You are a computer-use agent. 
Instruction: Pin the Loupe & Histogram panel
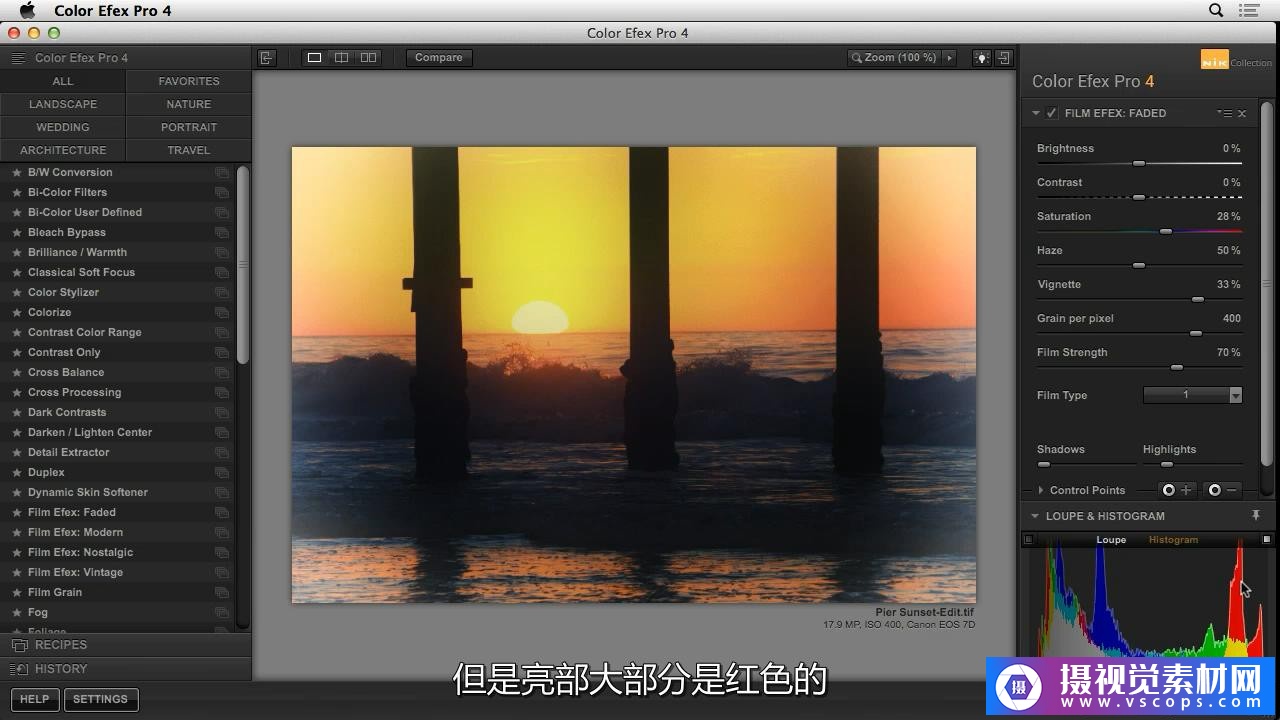pyautogui.click(x=1256, y=516)
